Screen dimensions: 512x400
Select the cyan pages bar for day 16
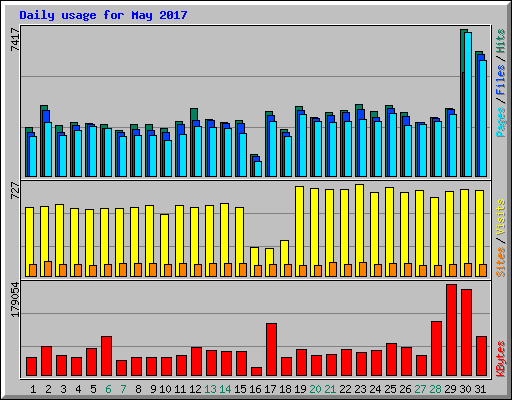[x=258, y=169]
